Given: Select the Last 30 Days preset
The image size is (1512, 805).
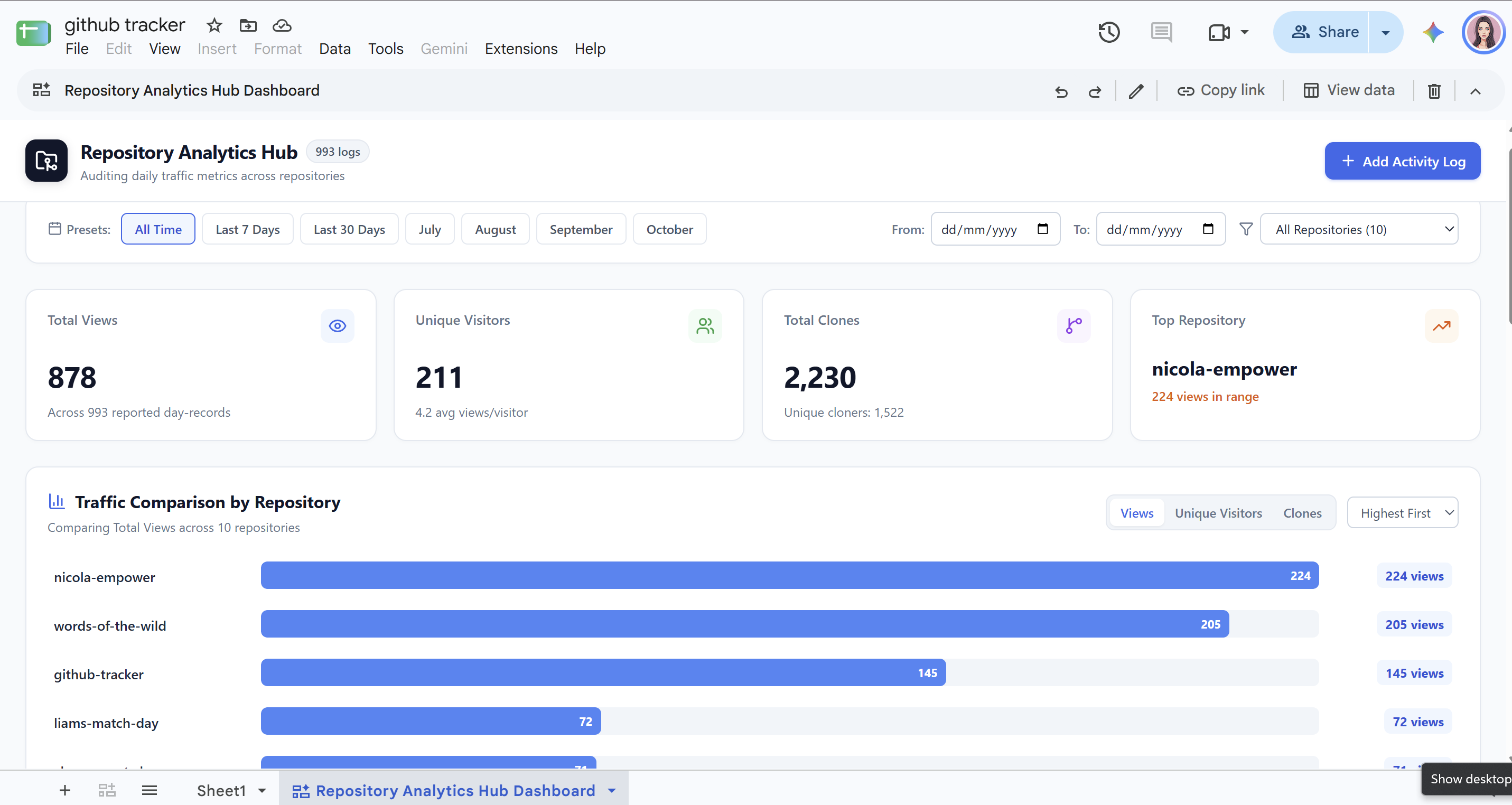Looking at the screenshot, I should [x=349, y=229].
